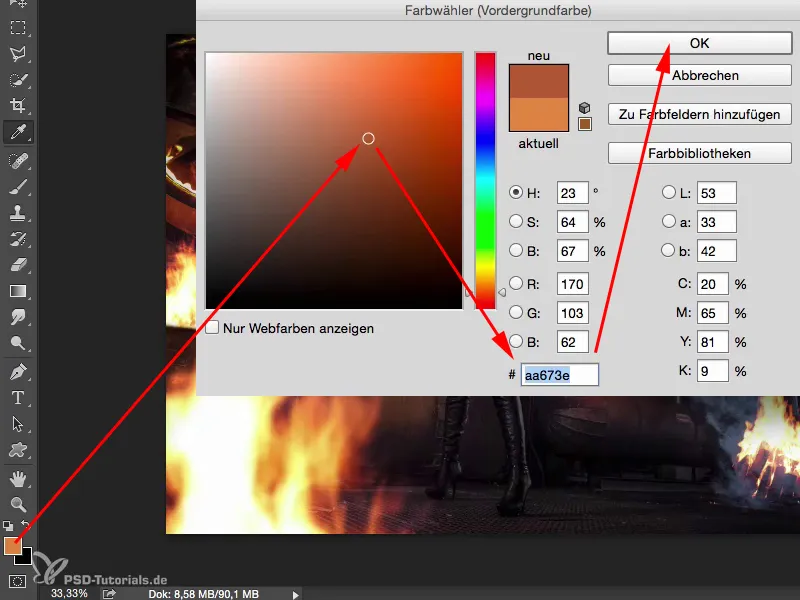Click the K black field showing 9
Viewport: 800px width, 600px height.
(x=713, y=371)
